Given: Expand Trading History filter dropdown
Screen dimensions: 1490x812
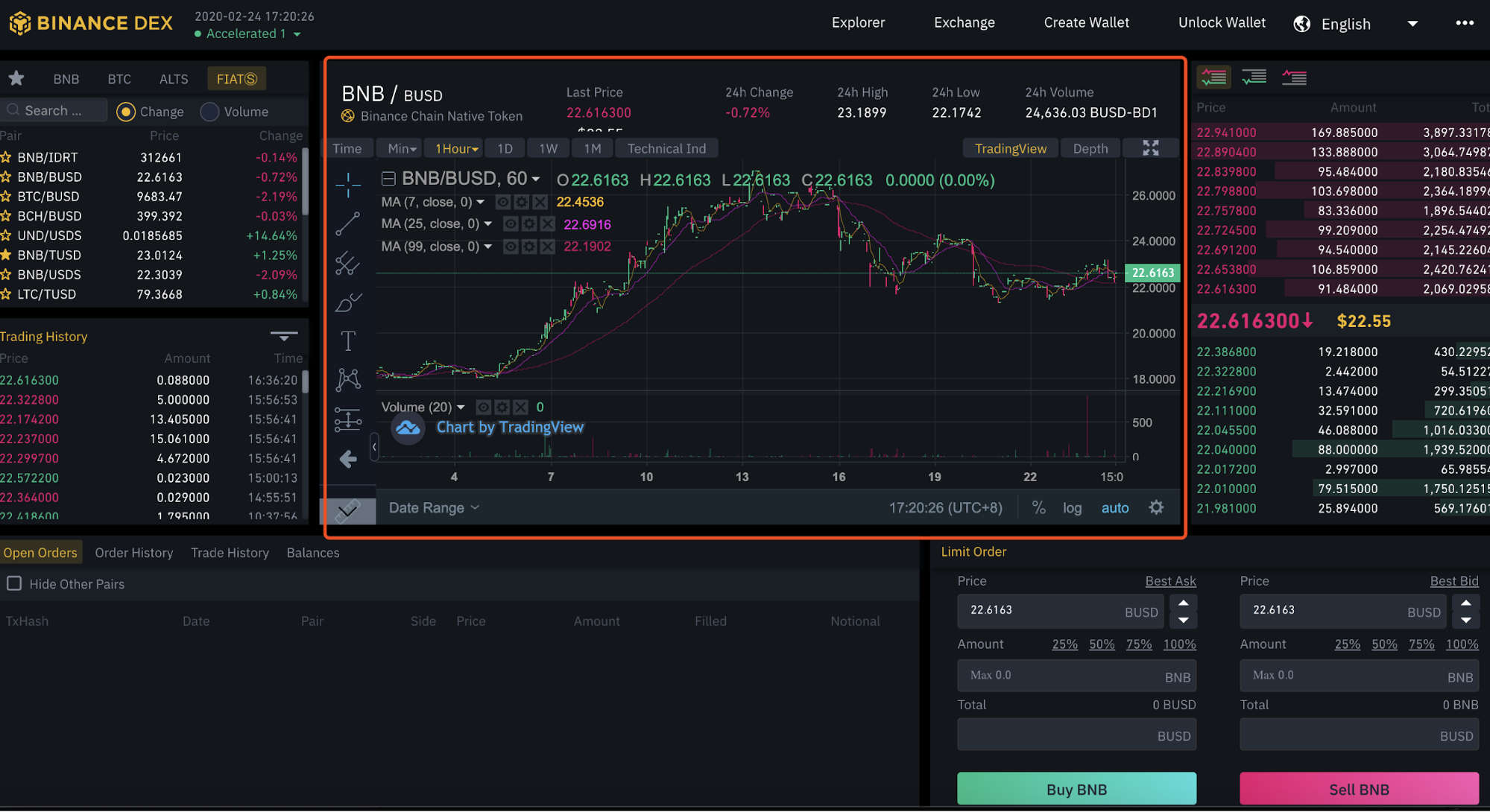Looking at the screenshot, I should (284, 336).
